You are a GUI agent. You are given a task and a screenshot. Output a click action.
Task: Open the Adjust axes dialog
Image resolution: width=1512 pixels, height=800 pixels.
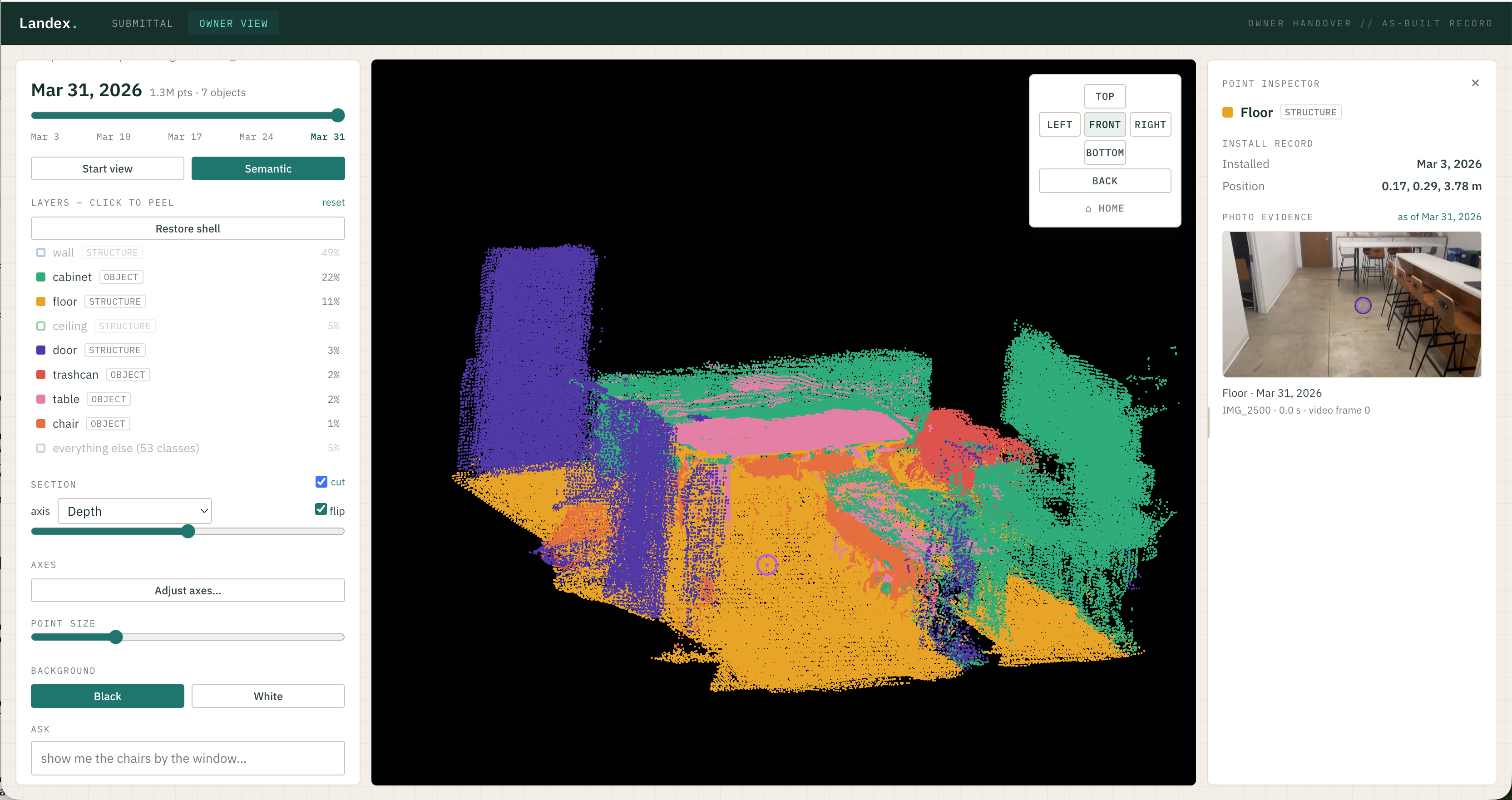pyautogui.click(x=188, y=590)
